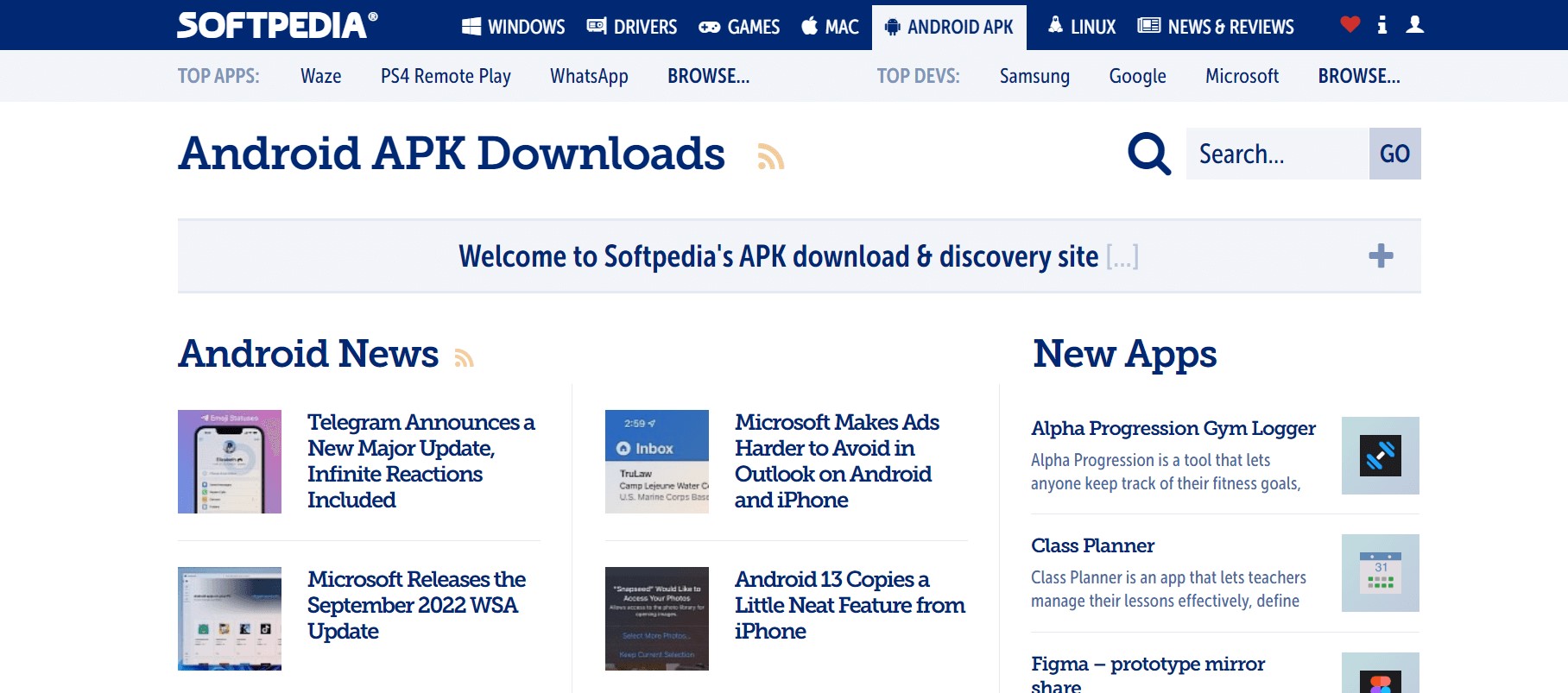Go to News & Reviews section
This screenshot has height=693, width=1568.
pos(1216,27)
